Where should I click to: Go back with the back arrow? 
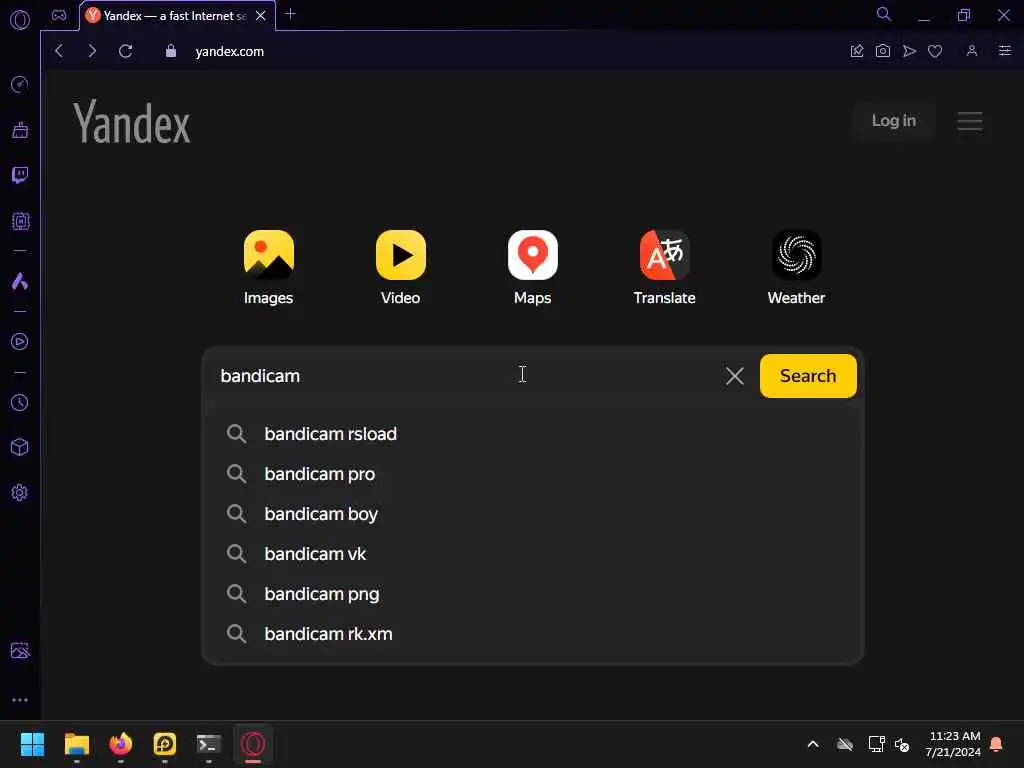click(x=59, y=51)
